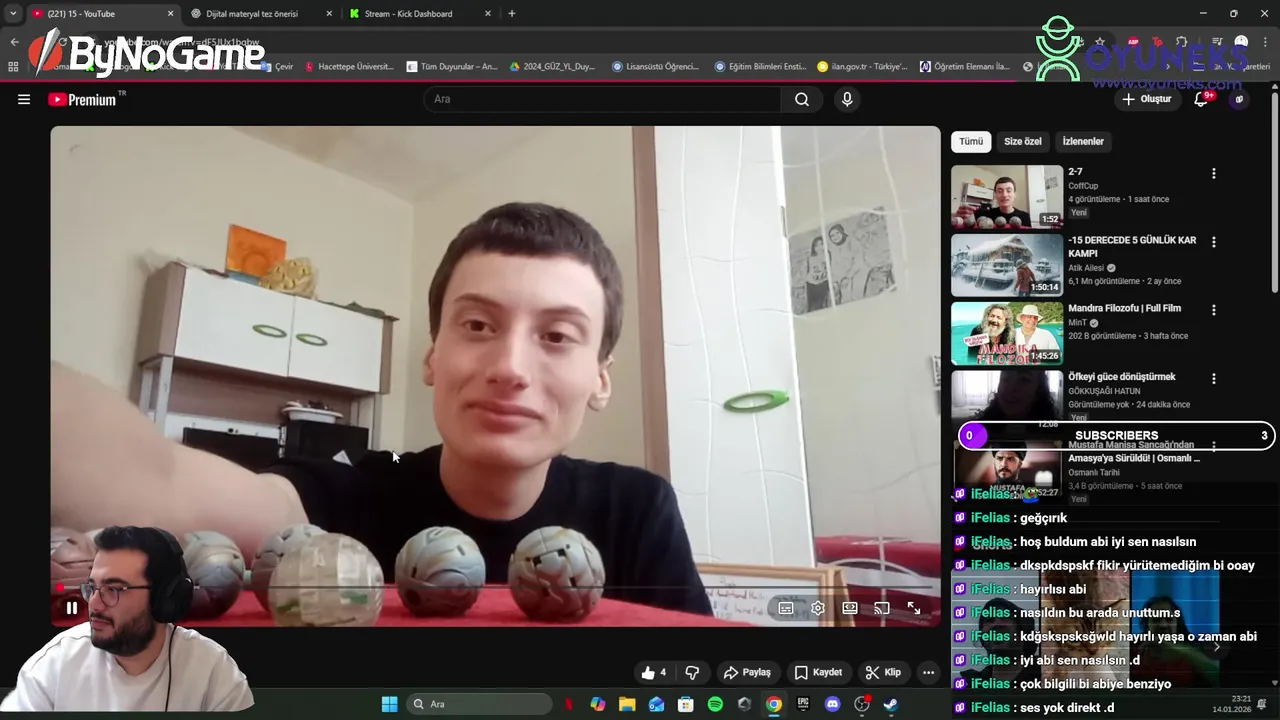Viewport: 1280px width, 720px height.
Task: Open Eğitim Bilimleri Ensti... bookmark
Action: (760, 67)
